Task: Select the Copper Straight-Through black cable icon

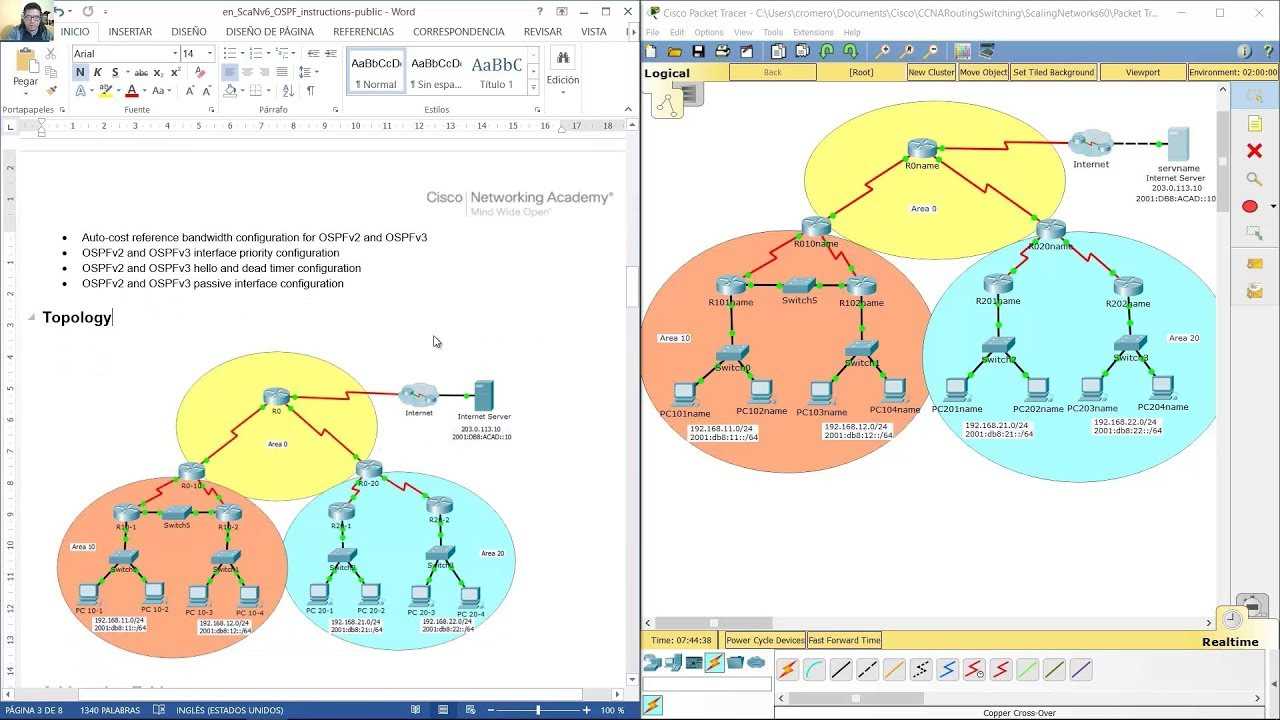Action: click(x=841, y=670)
